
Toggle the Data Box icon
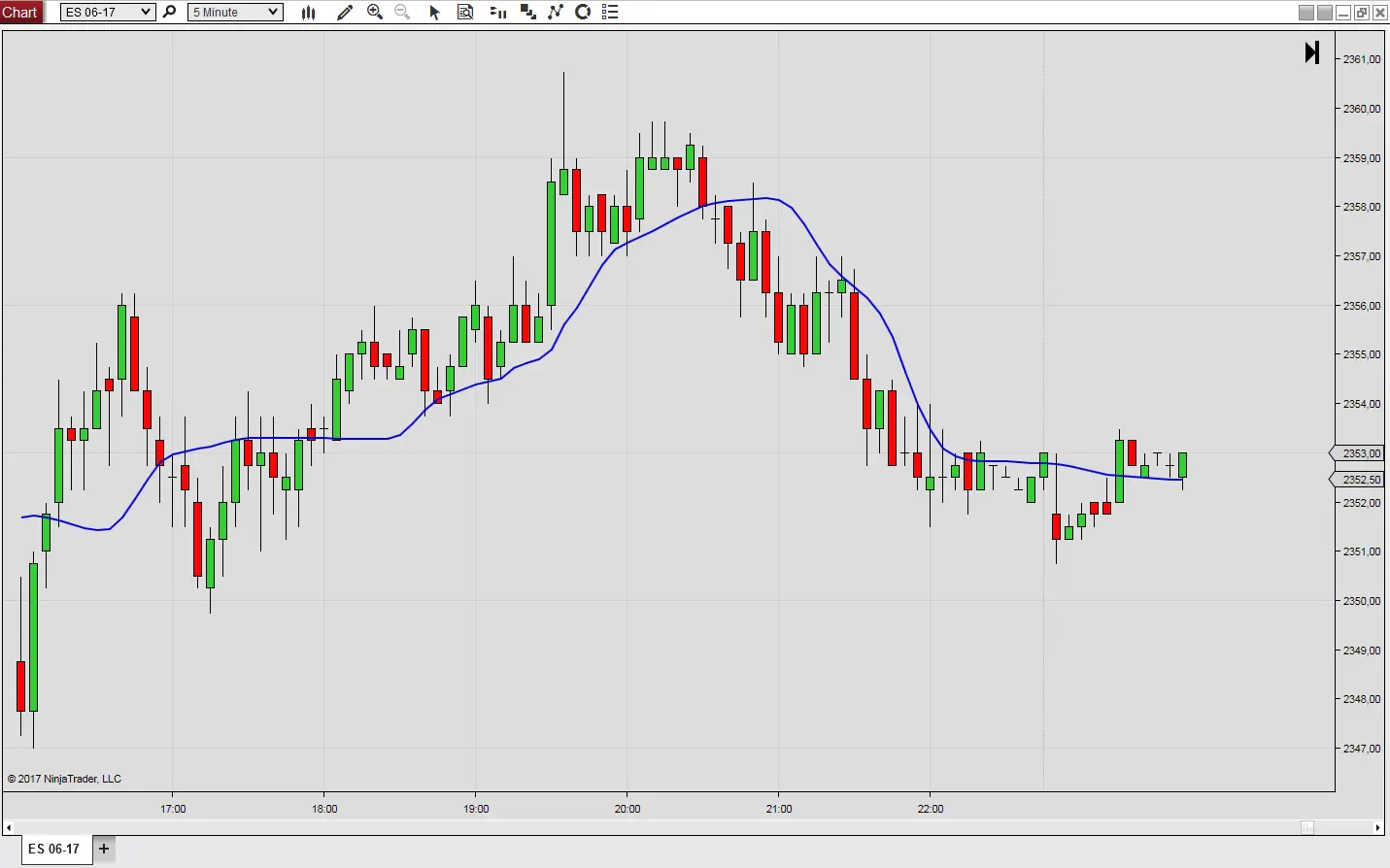pos(466,12)
